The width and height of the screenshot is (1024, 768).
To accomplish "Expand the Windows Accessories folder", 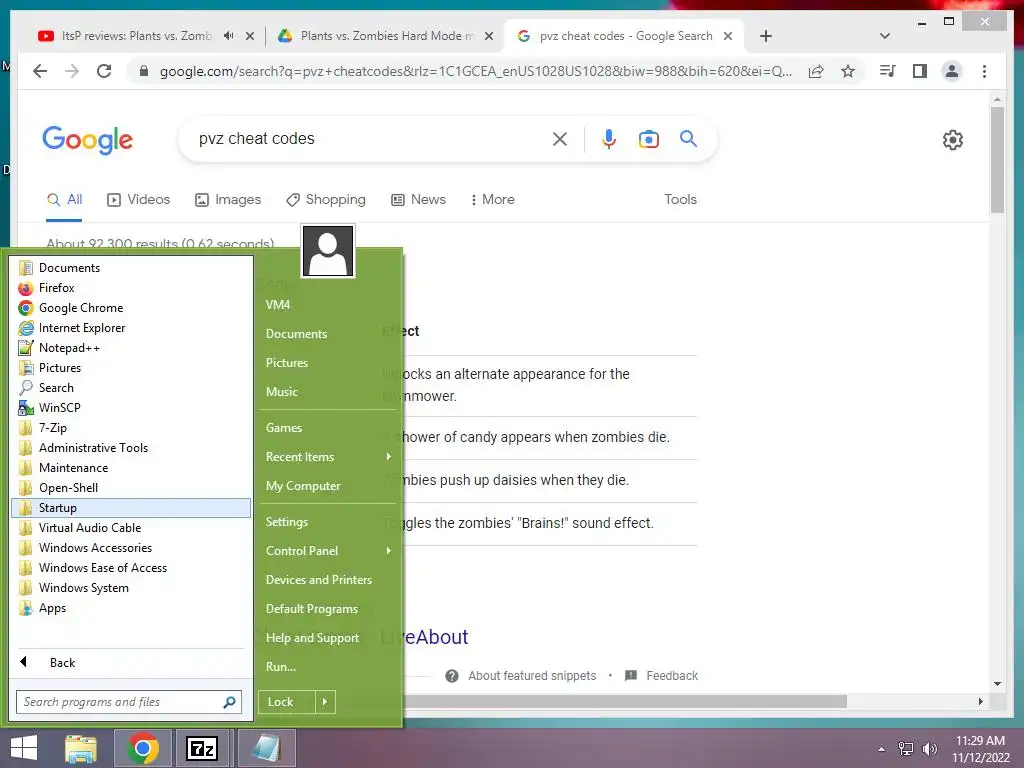I will [x=131, y=548].
